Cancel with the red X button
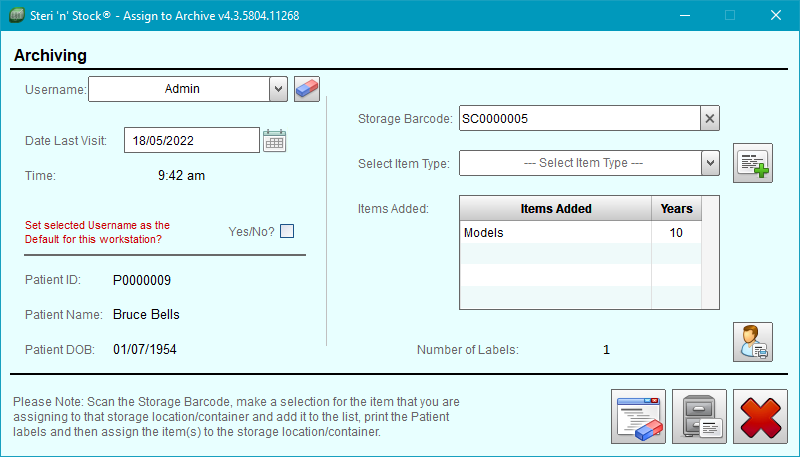Viewport: 800px width, 457px height. [x=760, y=417]
